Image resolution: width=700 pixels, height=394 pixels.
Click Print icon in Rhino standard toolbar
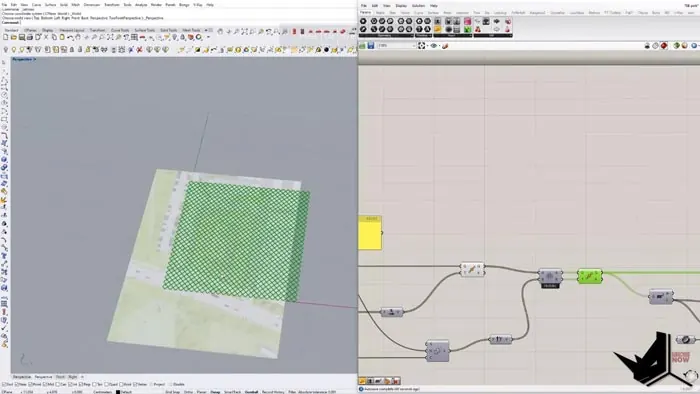29,37
